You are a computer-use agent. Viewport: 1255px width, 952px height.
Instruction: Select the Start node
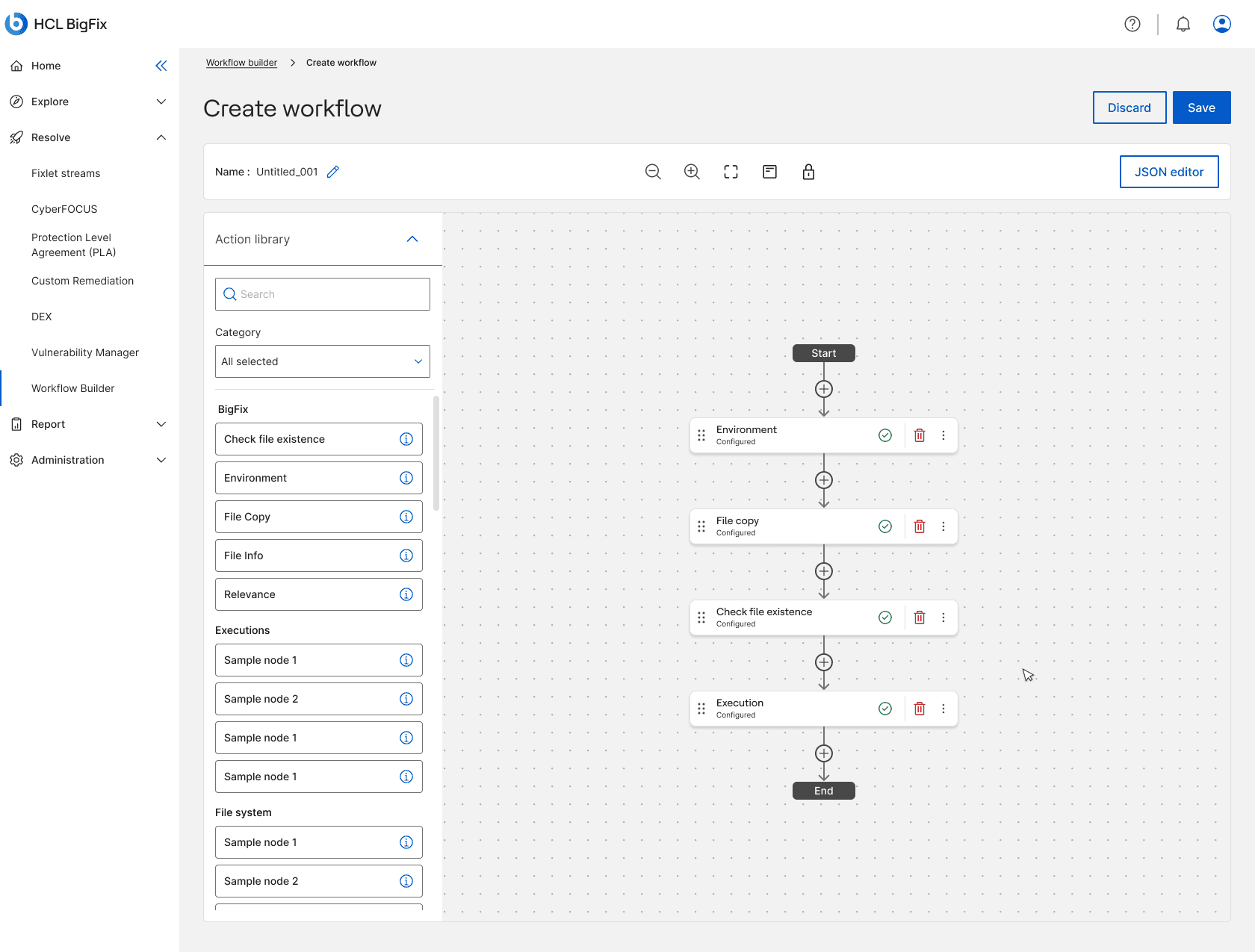tap(824, 353)
